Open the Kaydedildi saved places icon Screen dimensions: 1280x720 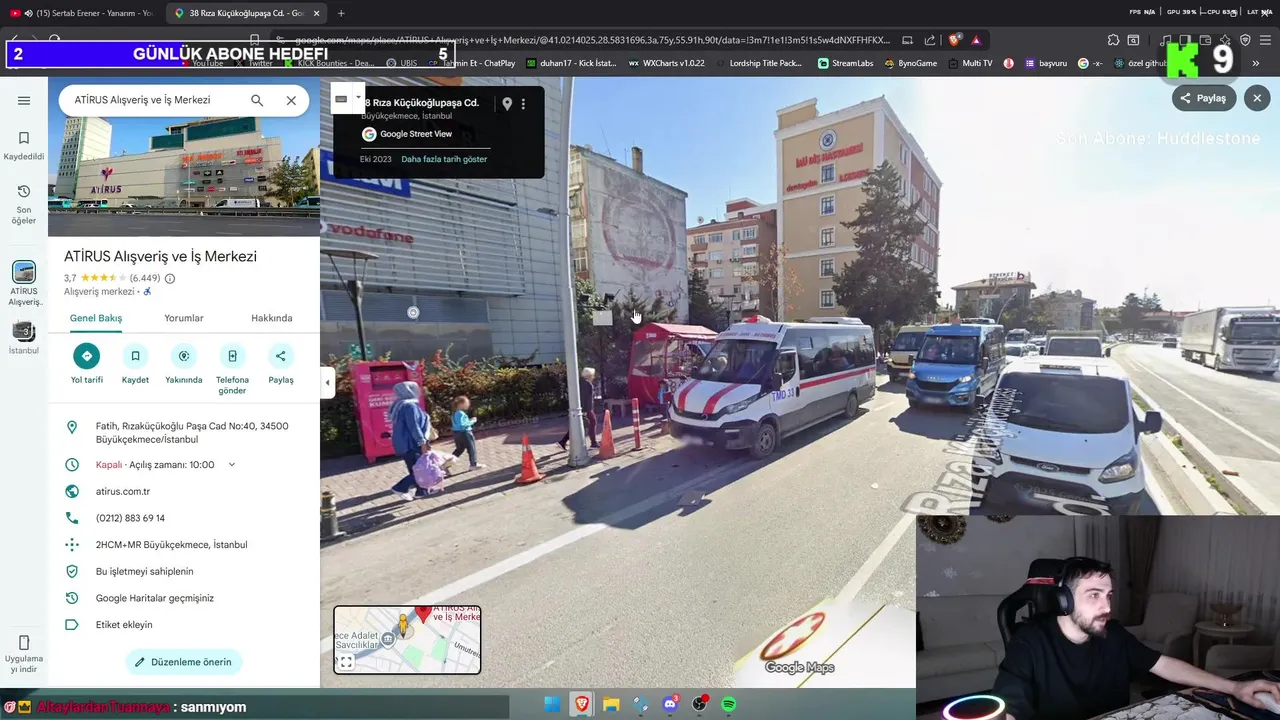point(24,138)
